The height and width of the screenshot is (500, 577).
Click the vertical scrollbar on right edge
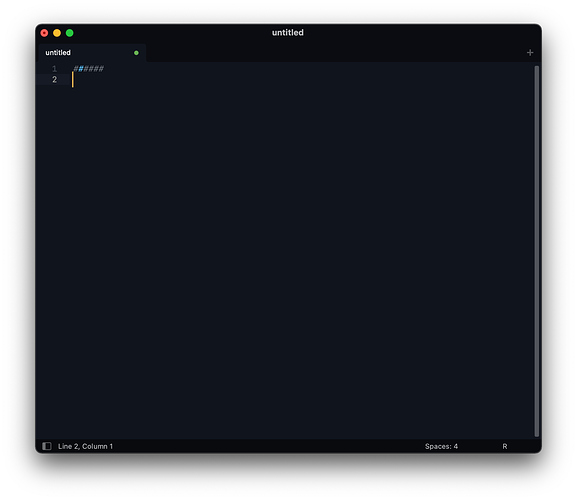click(x=536, y=251)
